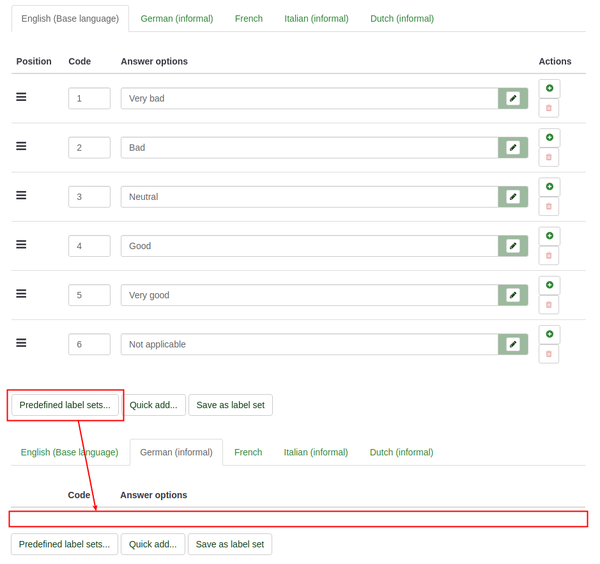Click the upper 'Quick add...' button
Viewport: 600px width, 564px height.
(x=153, y=405)
